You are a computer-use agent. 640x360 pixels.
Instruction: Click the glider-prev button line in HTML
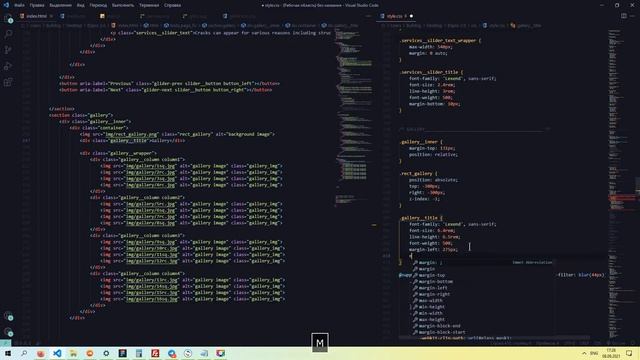(169, 83)
